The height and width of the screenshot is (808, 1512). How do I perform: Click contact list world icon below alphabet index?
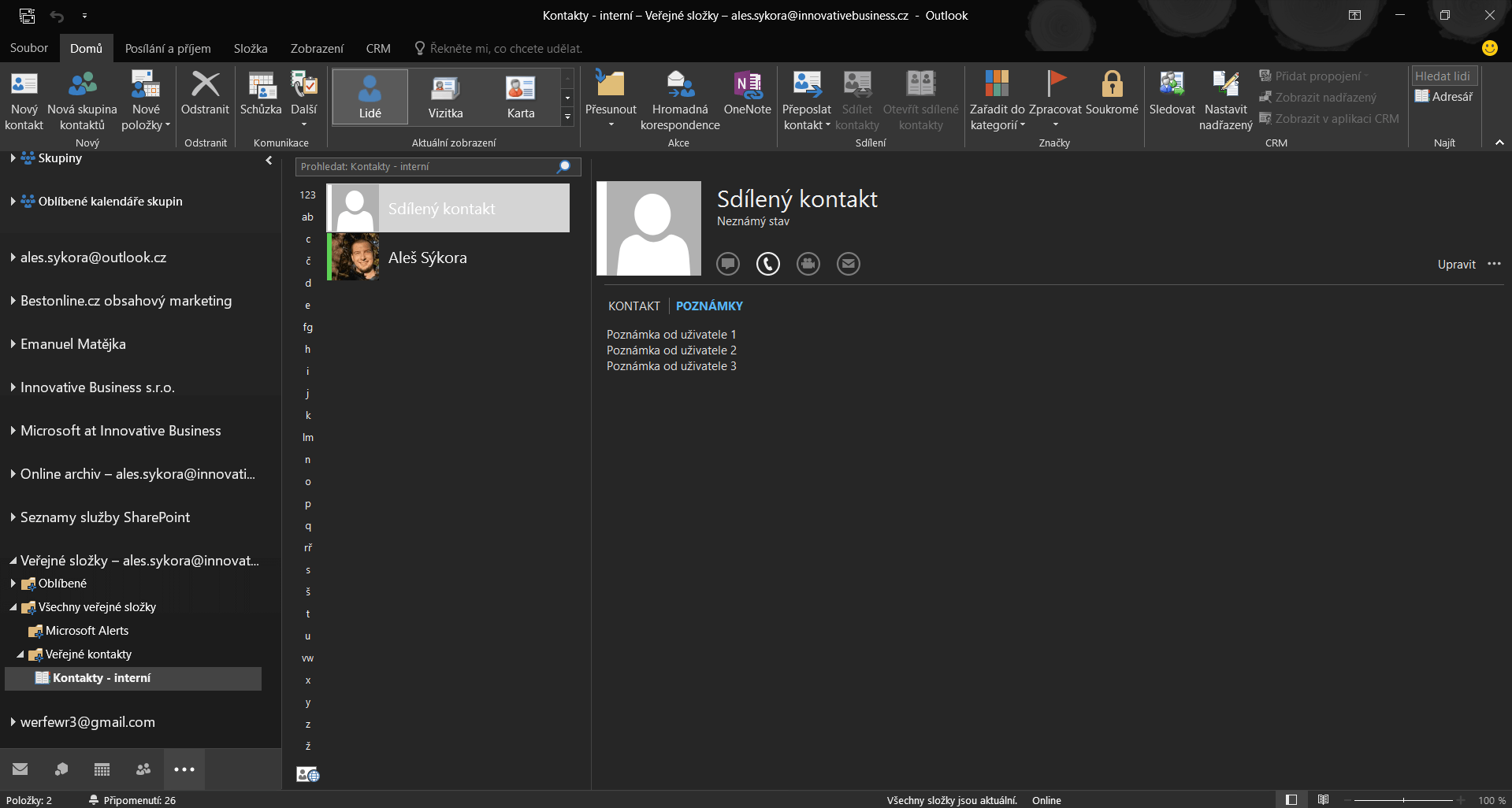pyautogui.click(x=308, y=775)
